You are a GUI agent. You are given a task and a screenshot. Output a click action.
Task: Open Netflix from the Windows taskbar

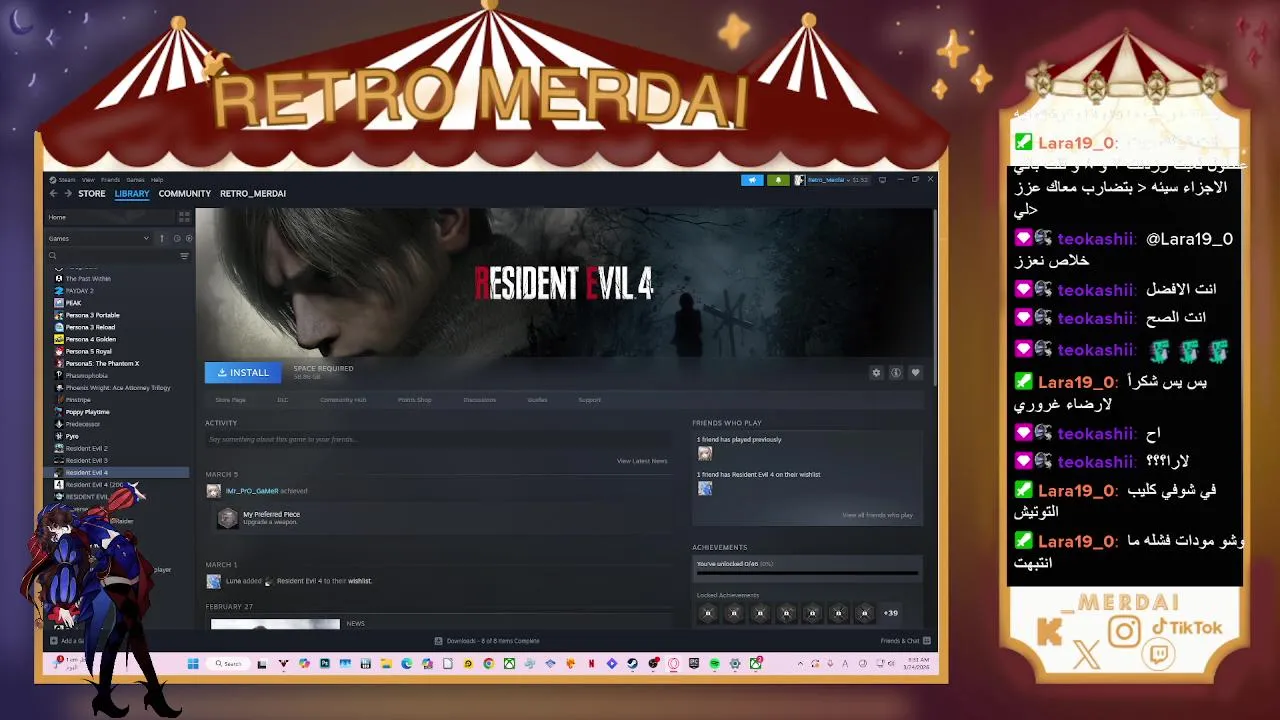click(591, 663)
